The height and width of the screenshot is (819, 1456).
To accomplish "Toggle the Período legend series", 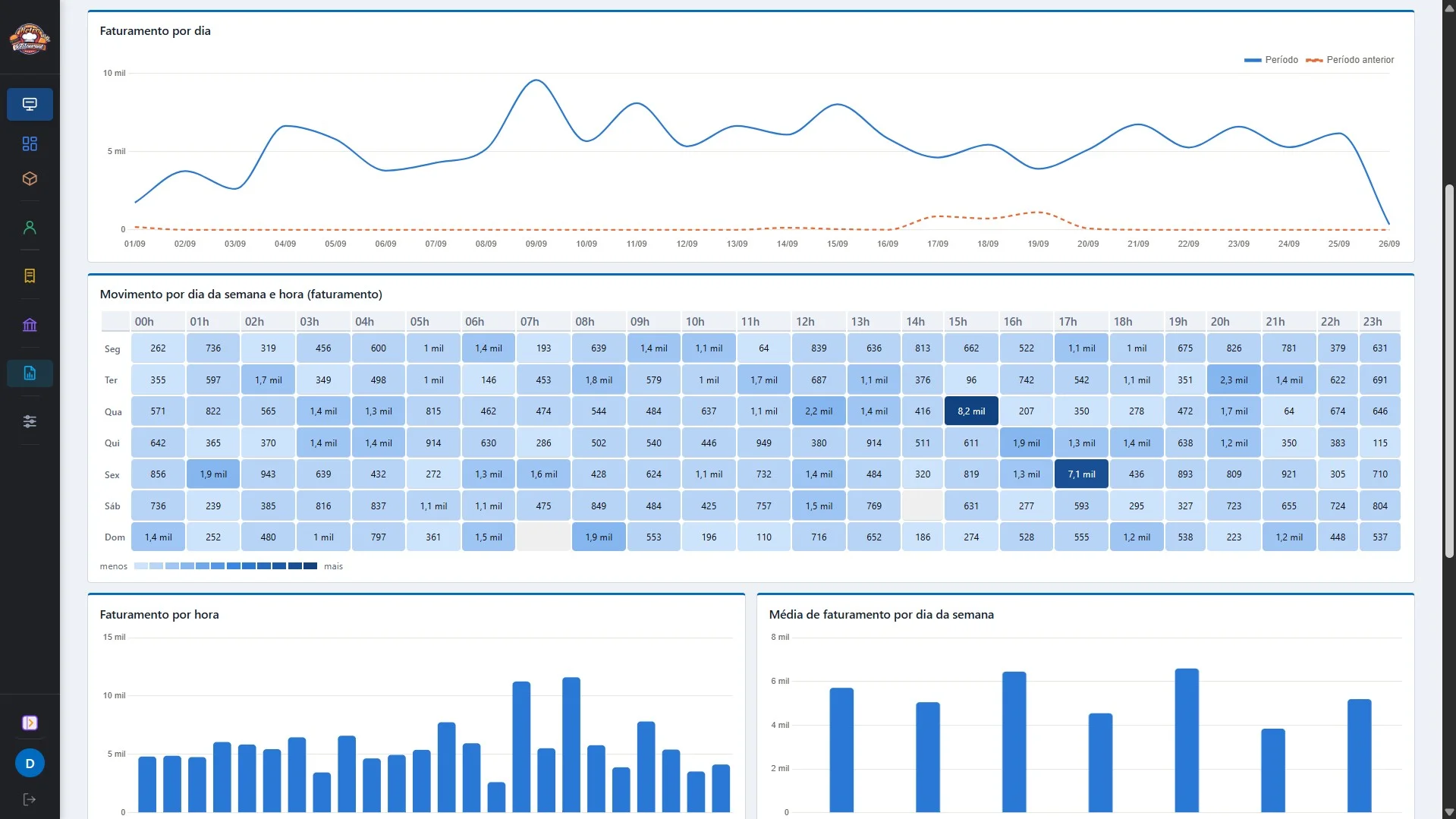I will (1271, 60).
